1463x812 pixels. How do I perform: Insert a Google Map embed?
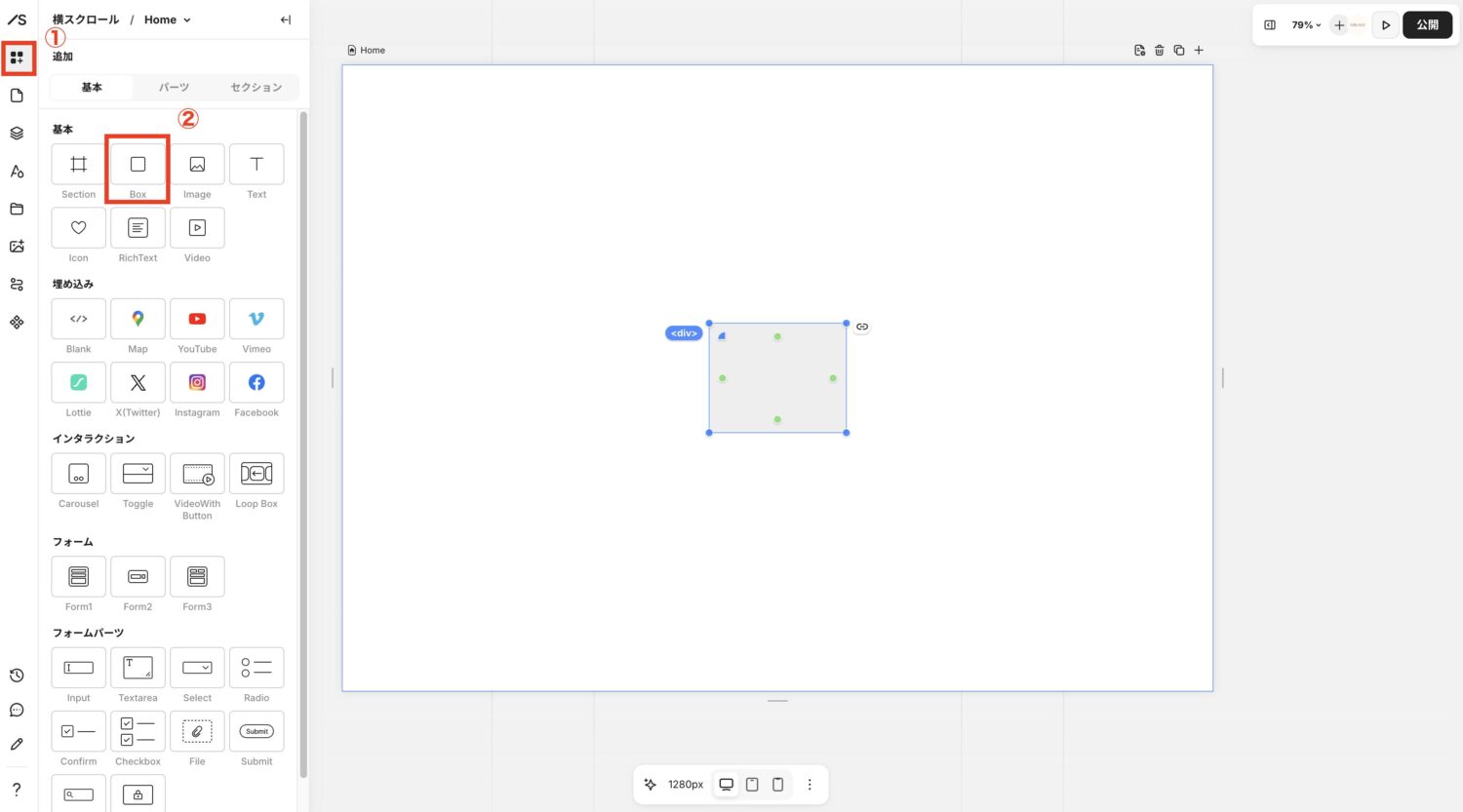click(138, 320)
